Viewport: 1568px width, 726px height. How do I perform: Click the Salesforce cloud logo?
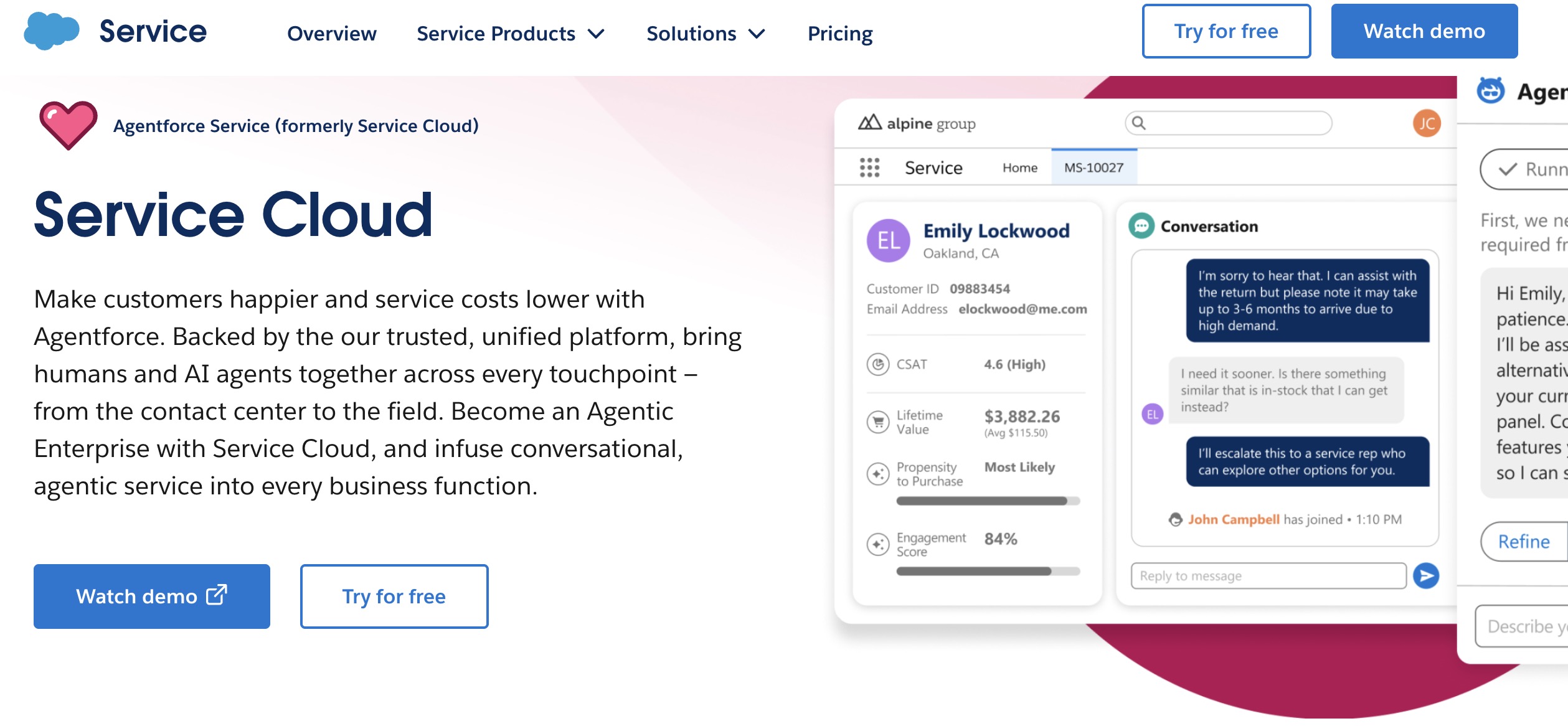pos(51,31)
